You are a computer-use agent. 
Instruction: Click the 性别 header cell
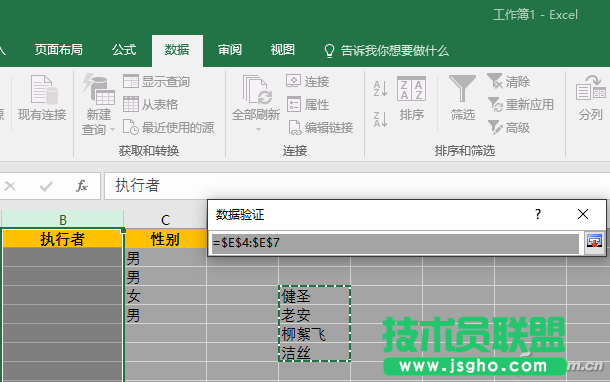pyautogui.click(x=165, y=239)
